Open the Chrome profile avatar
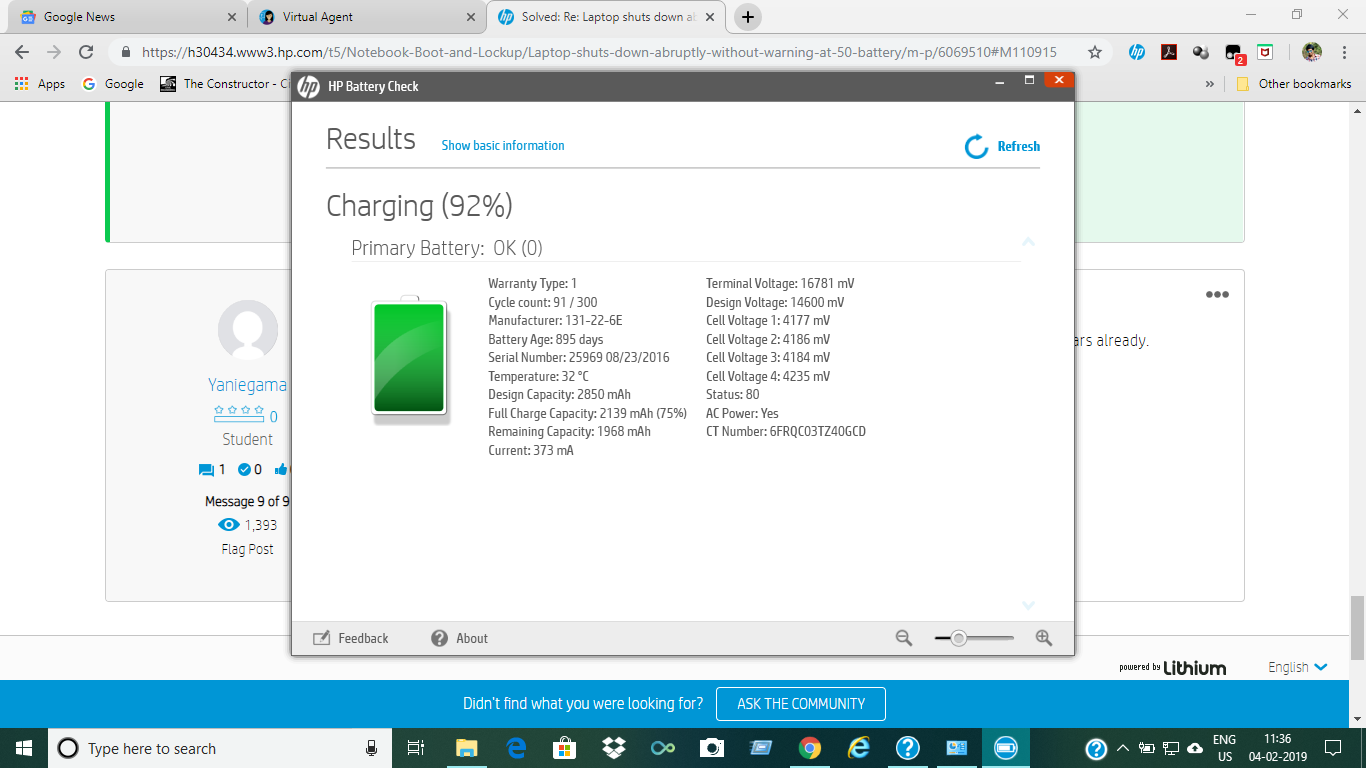This screenshot has height=768, width=1366. pyautogui.click(x=1312, y=52)
